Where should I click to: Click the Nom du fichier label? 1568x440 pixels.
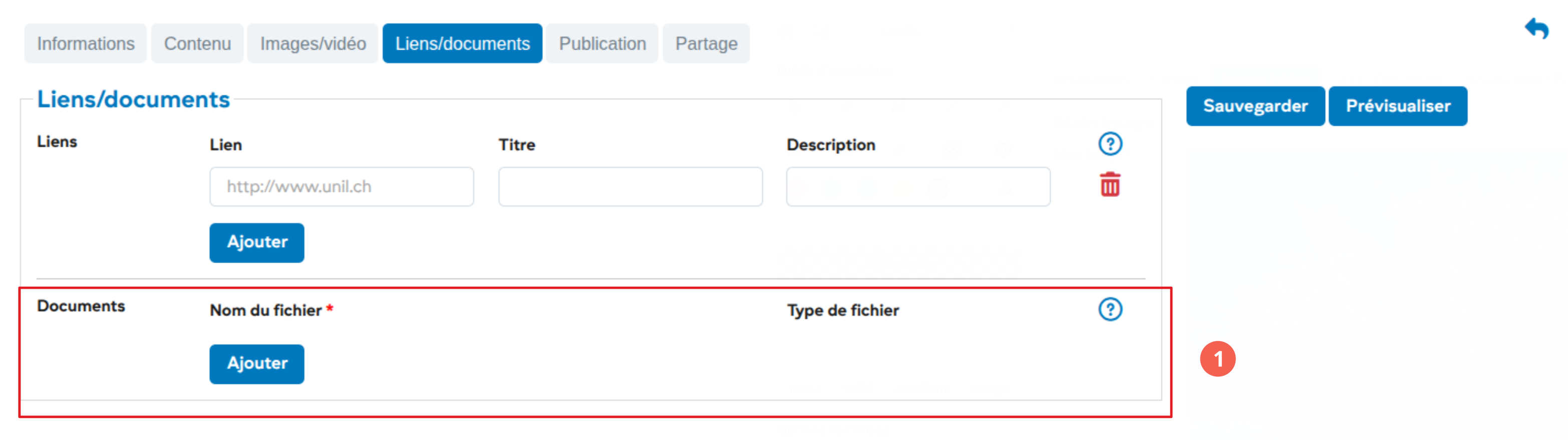[266, 310]
